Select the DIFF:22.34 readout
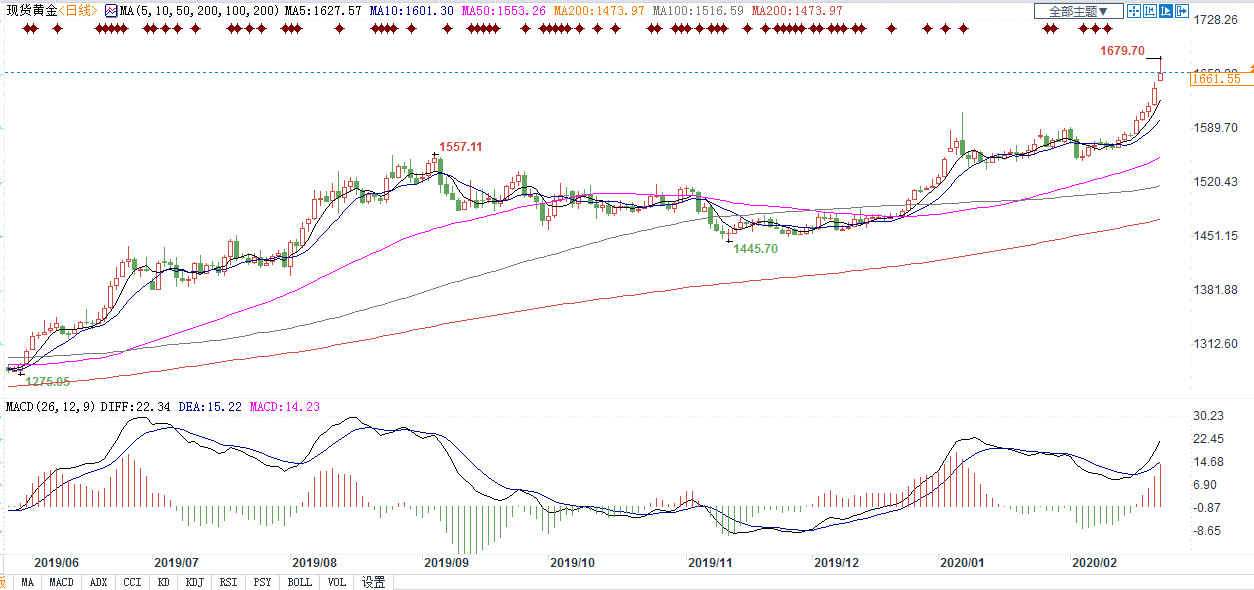The width and height of the screenshot is (1254, 590). (x=137, y=407)
